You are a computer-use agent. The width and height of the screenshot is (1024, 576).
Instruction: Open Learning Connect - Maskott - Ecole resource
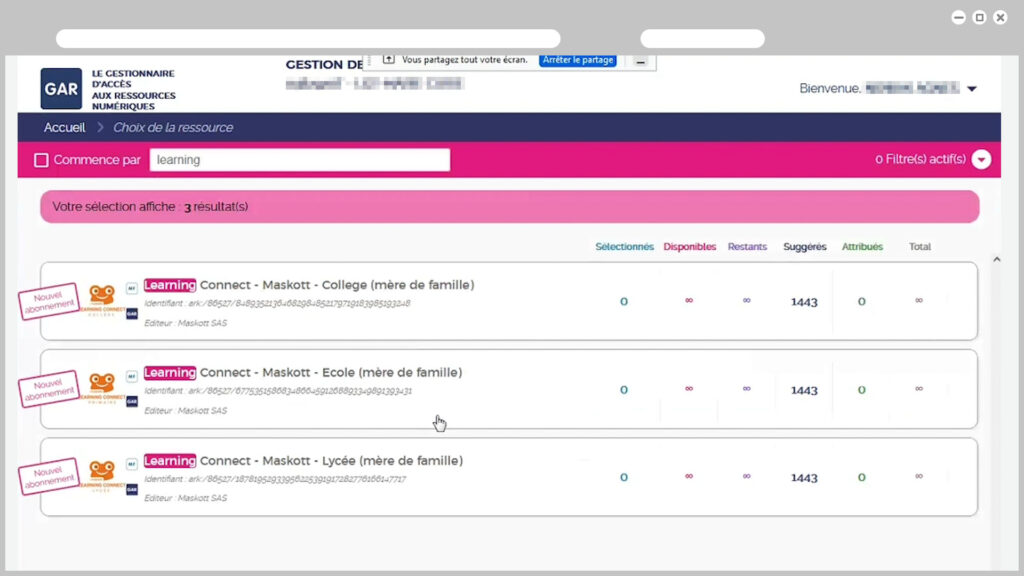coord(303,372)
